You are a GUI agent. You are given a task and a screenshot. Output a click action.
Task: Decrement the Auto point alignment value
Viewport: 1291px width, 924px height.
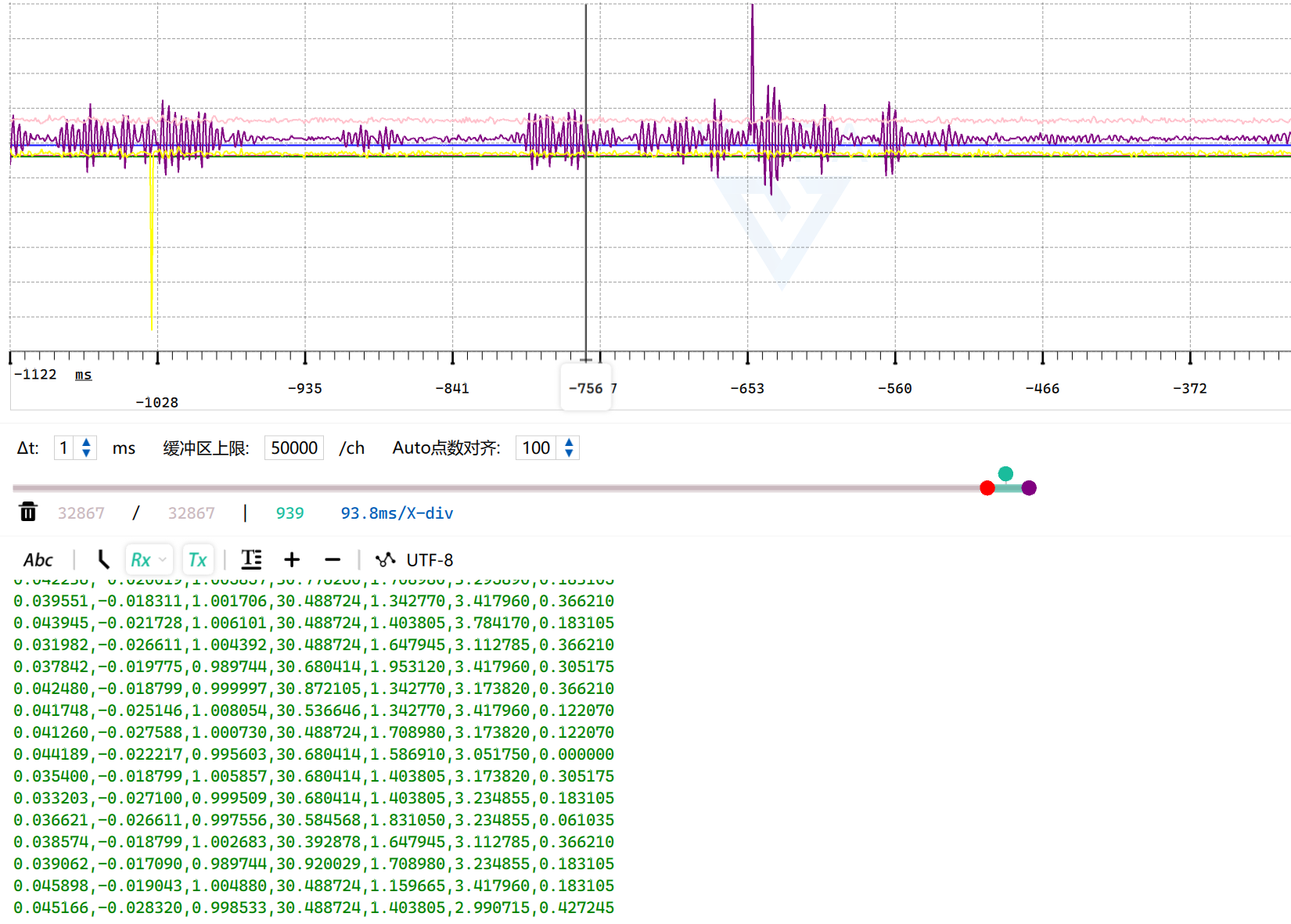click(x=569, y=454)
